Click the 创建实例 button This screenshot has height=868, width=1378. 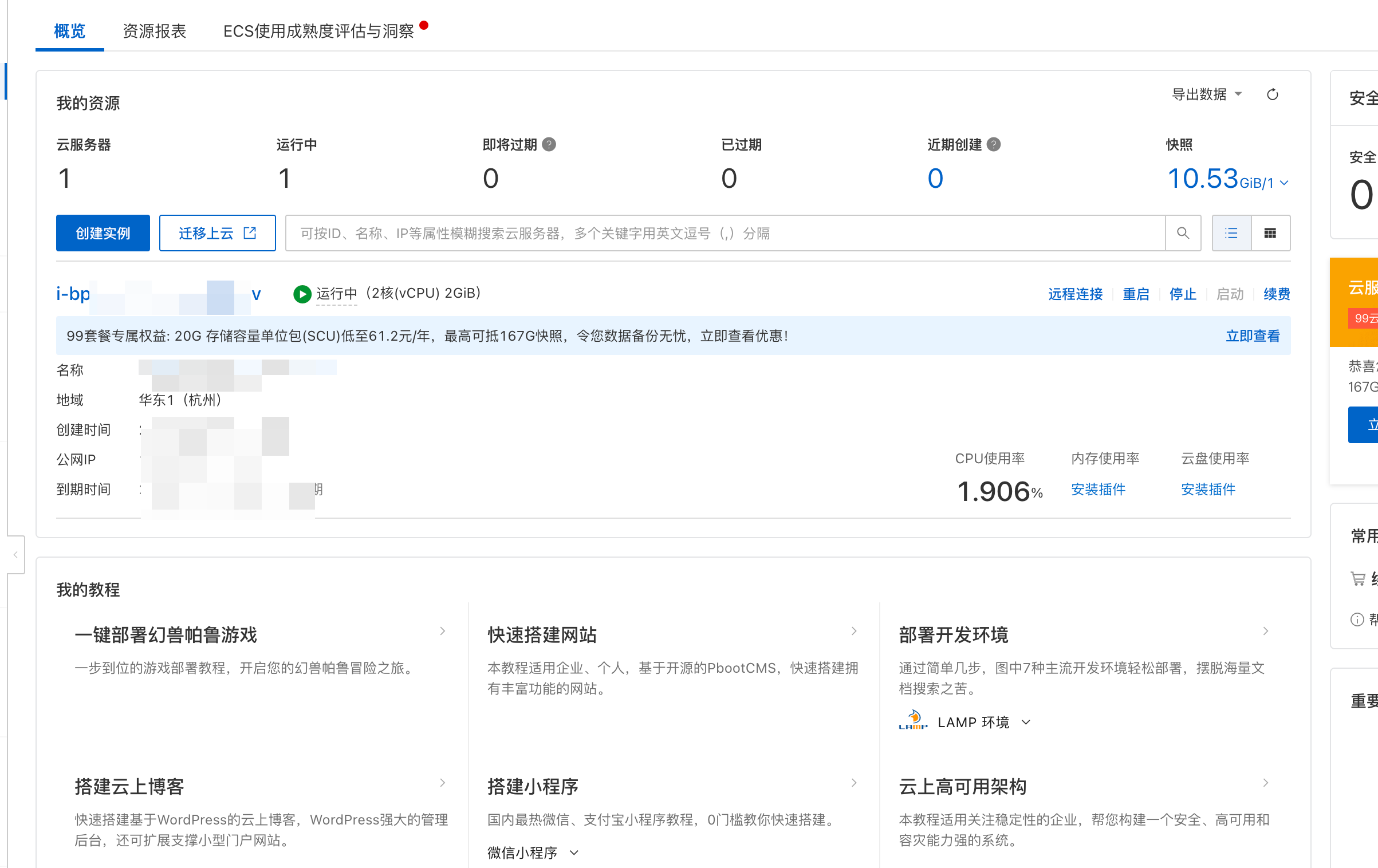point(103,233)
